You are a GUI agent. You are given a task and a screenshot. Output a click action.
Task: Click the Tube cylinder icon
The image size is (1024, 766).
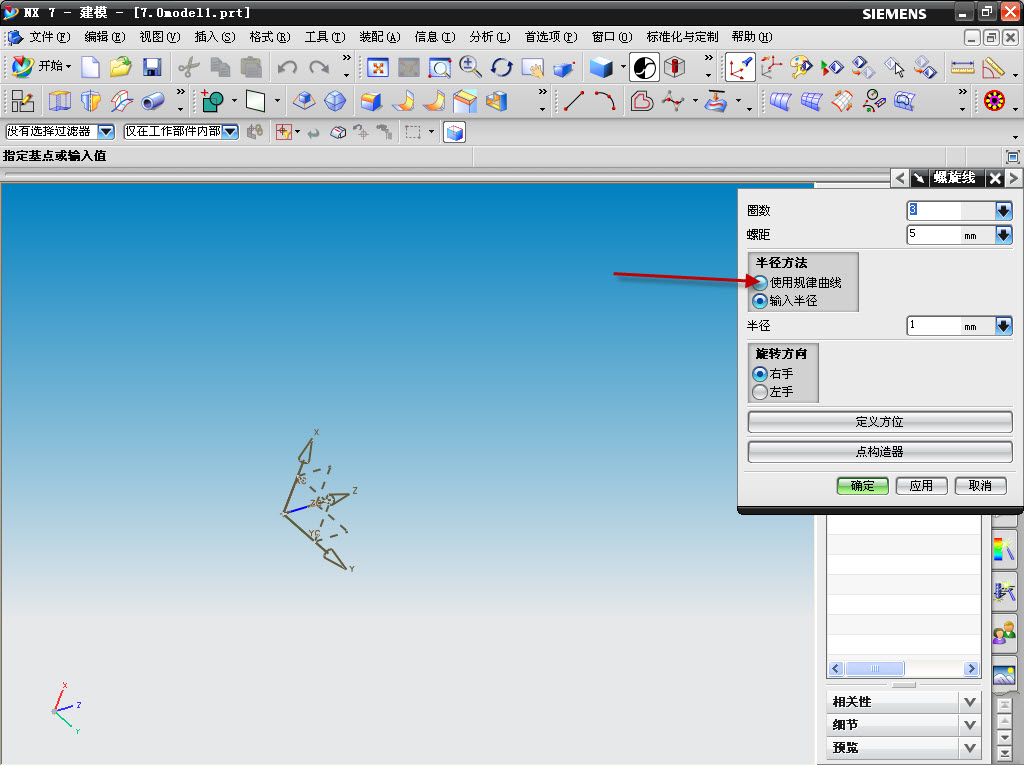click(x=153, y=101)
